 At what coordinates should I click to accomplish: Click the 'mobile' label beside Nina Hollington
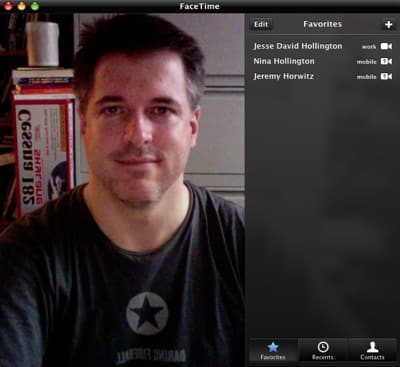pyautogui.click(x=366, y=62)
